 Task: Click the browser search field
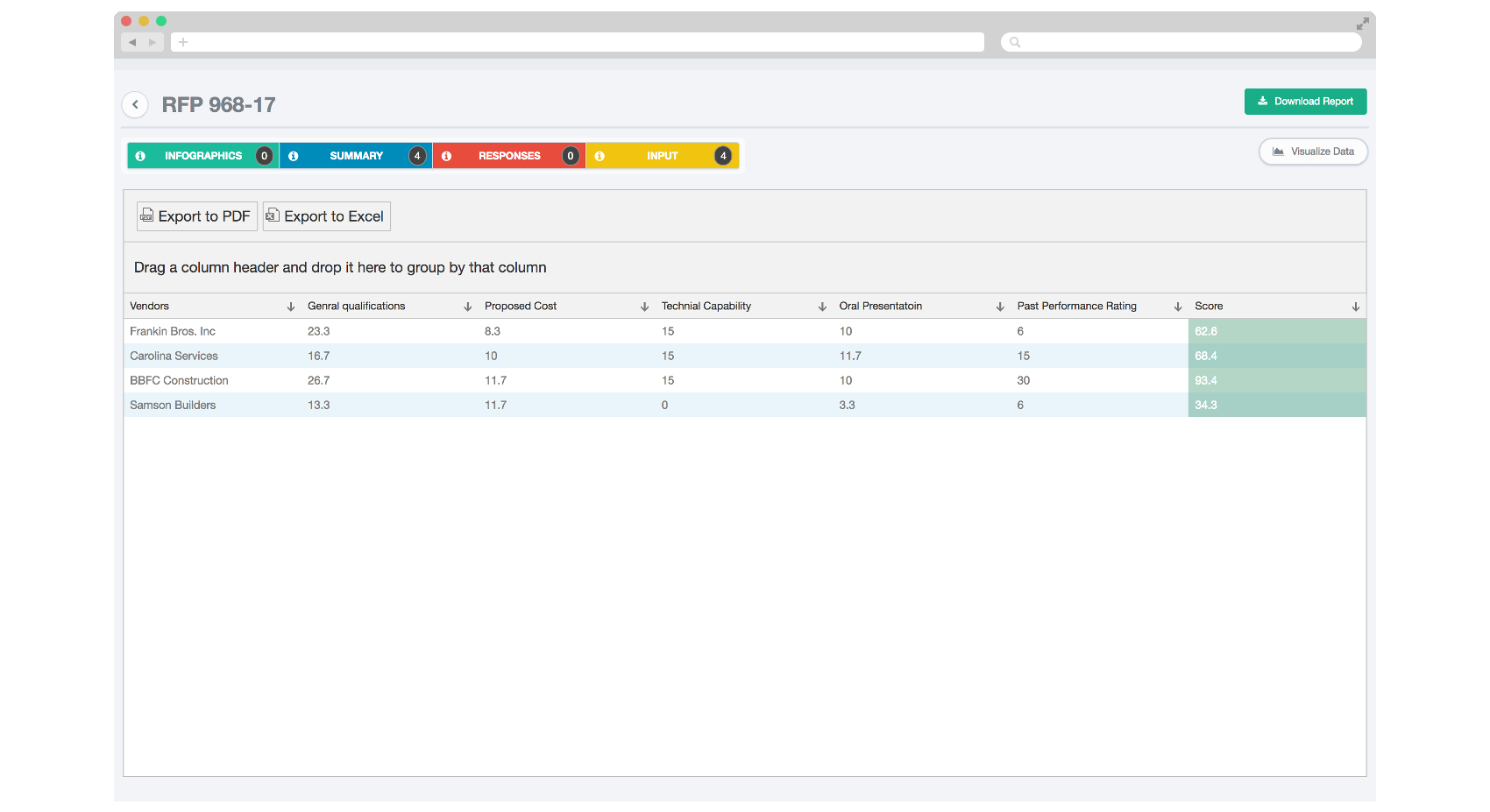point(1181,42)
